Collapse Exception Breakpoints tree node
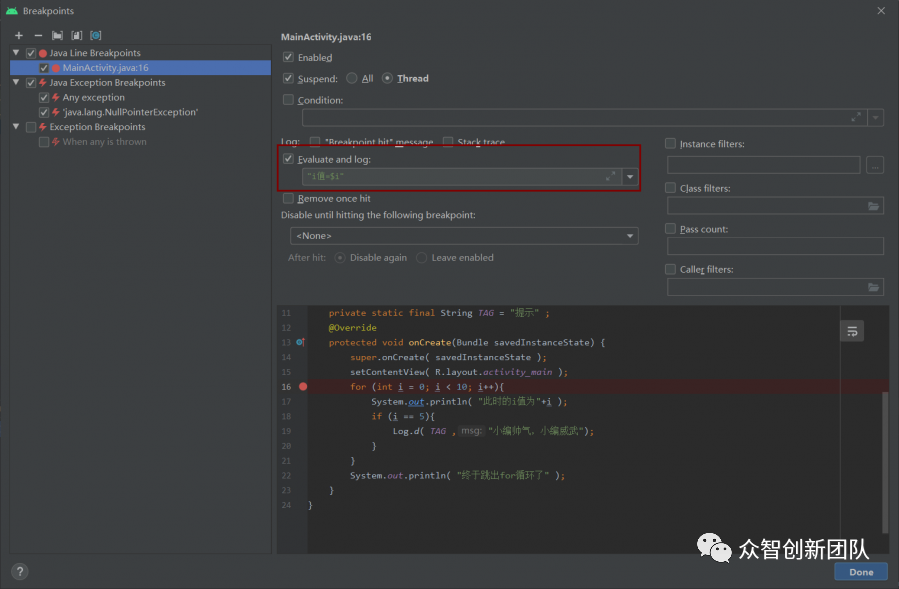The image size is (899, 589). [x=16, y=127]
